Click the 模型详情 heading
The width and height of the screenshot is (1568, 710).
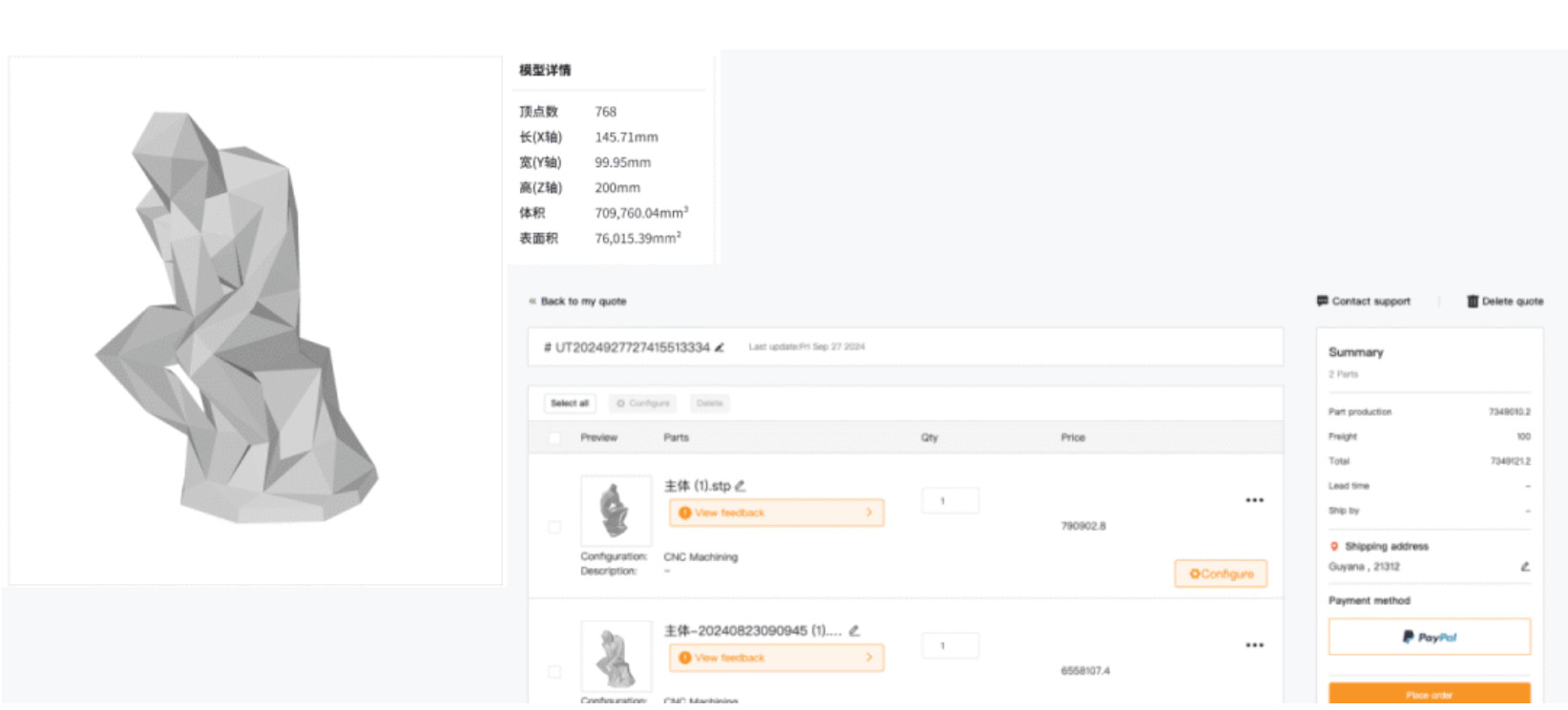pos(545,70)
